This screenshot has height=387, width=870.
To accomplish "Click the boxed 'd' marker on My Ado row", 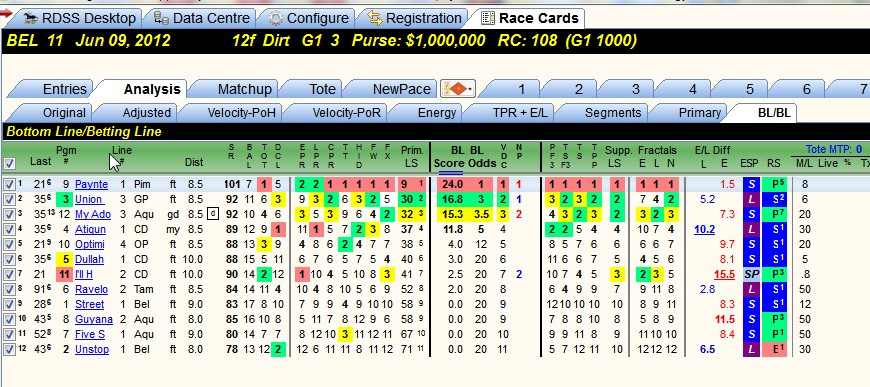I will pos(213,214).
